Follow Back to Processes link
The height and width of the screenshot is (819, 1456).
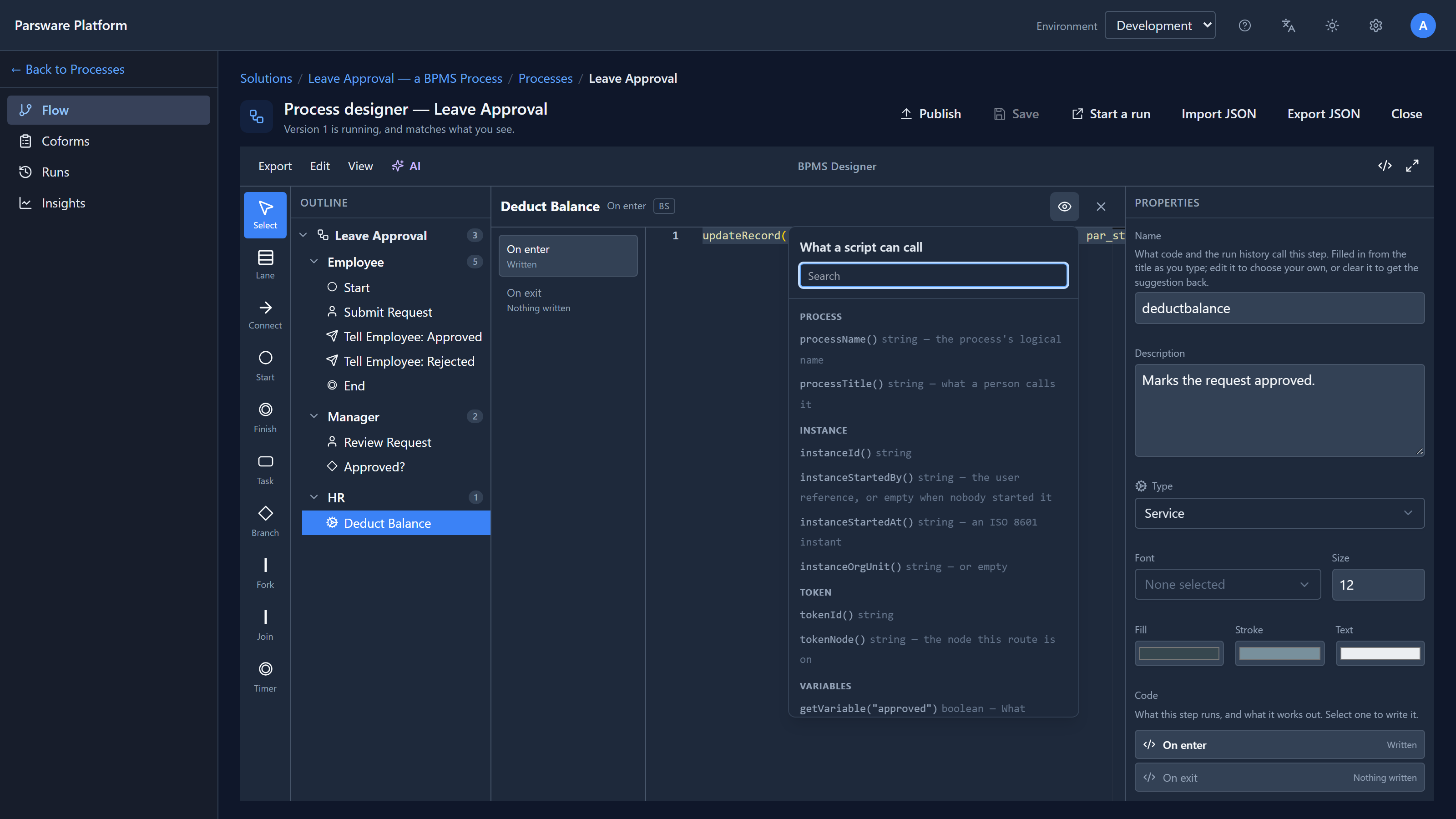click(x=68, y=69)
